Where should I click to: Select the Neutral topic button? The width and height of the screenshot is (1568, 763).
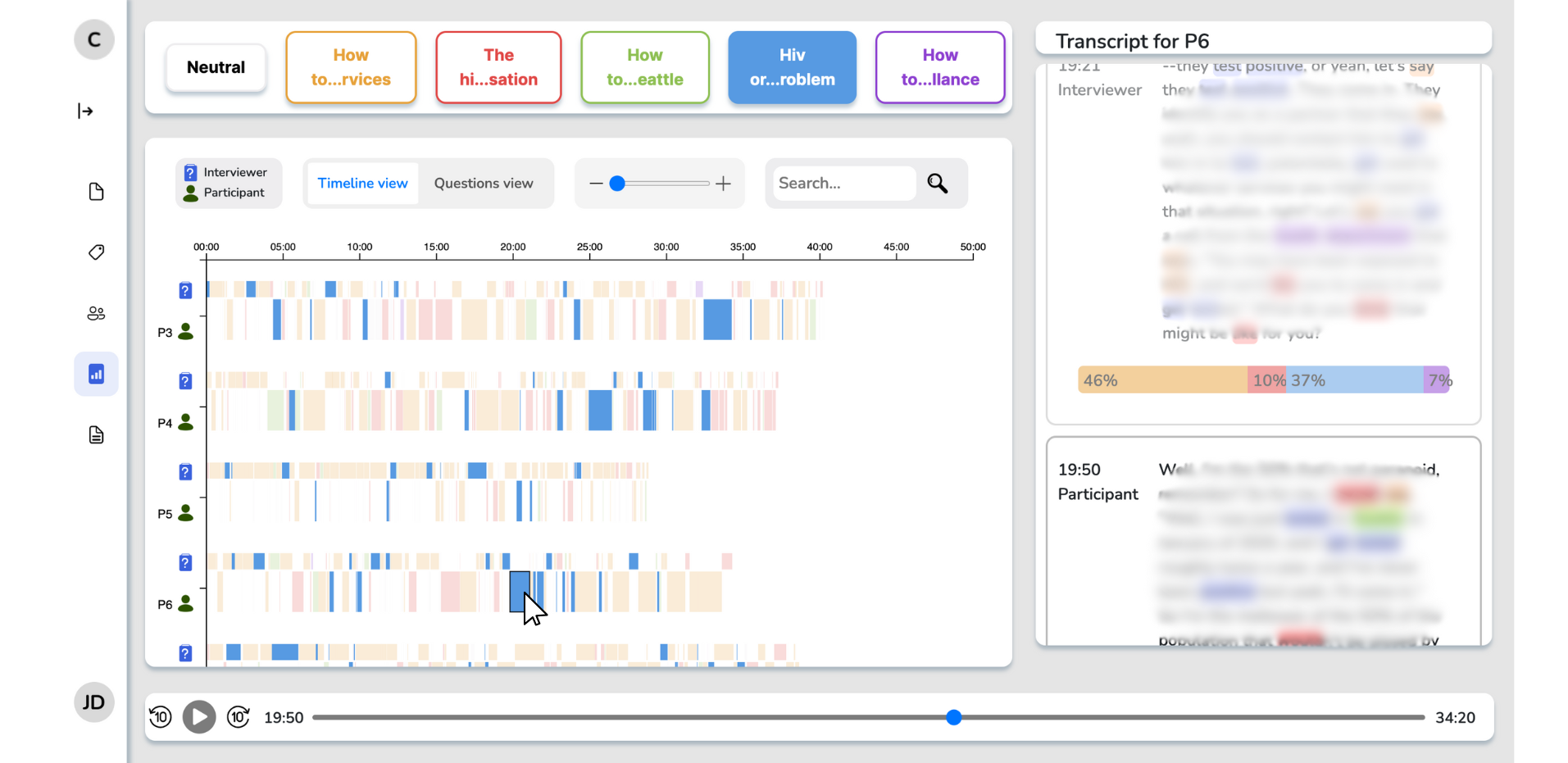216,67
